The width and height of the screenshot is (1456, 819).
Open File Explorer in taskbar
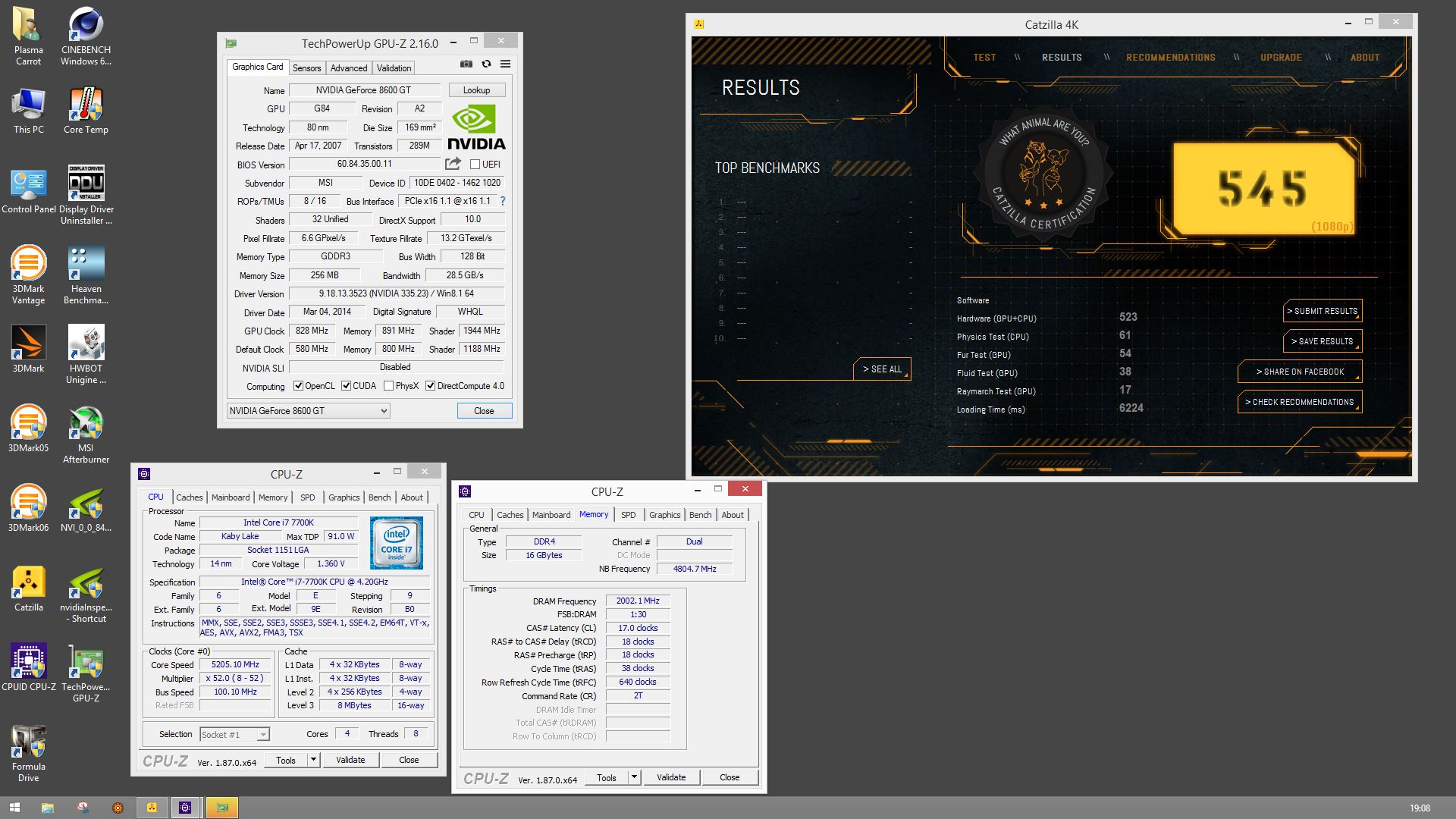[47, 808]
